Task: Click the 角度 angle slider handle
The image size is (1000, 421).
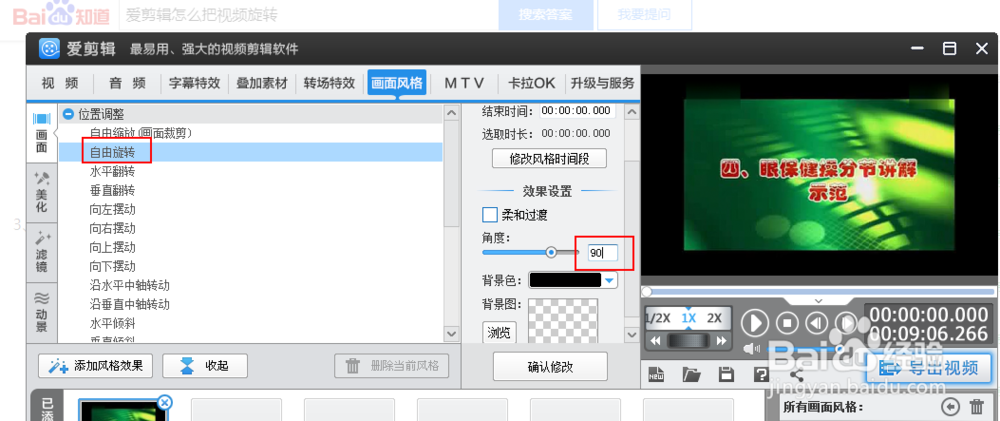Action: pos(552,253)
